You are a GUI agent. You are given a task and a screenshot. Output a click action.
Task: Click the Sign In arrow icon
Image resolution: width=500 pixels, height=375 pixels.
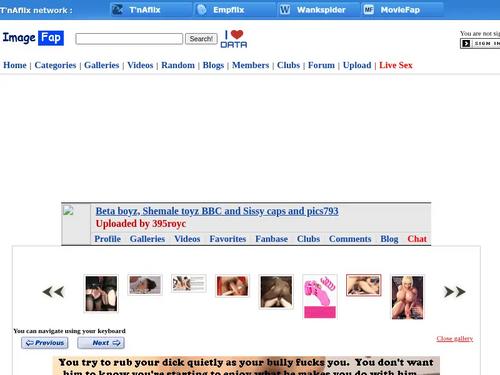click(466, 43)
